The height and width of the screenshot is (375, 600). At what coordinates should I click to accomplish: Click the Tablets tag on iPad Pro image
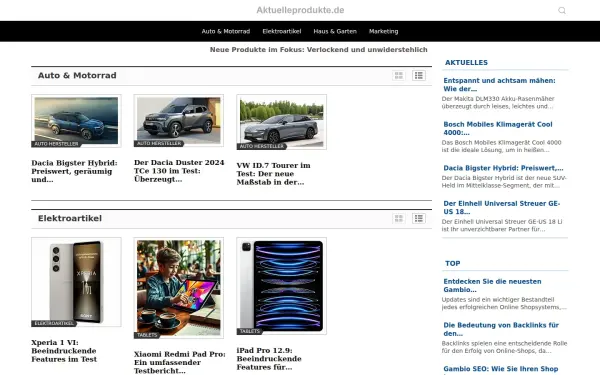pos(249,331)
